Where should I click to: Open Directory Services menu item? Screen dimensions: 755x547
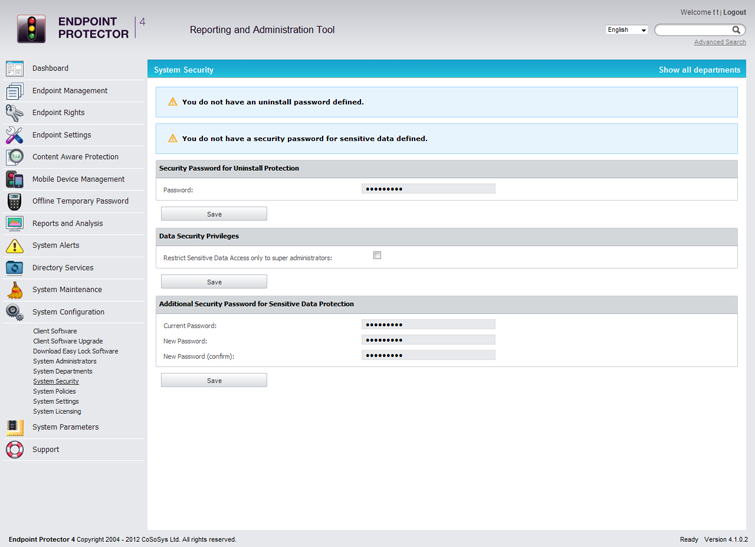[x=63, y=268]
